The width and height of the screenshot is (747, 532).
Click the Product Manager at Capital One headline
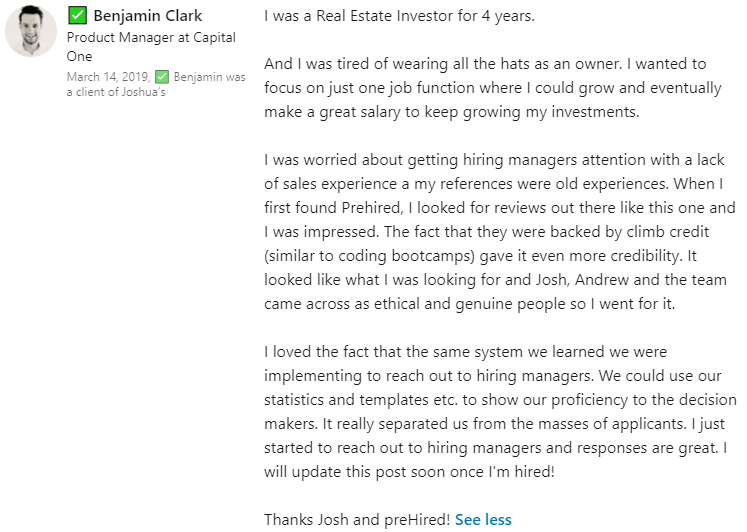151,38
